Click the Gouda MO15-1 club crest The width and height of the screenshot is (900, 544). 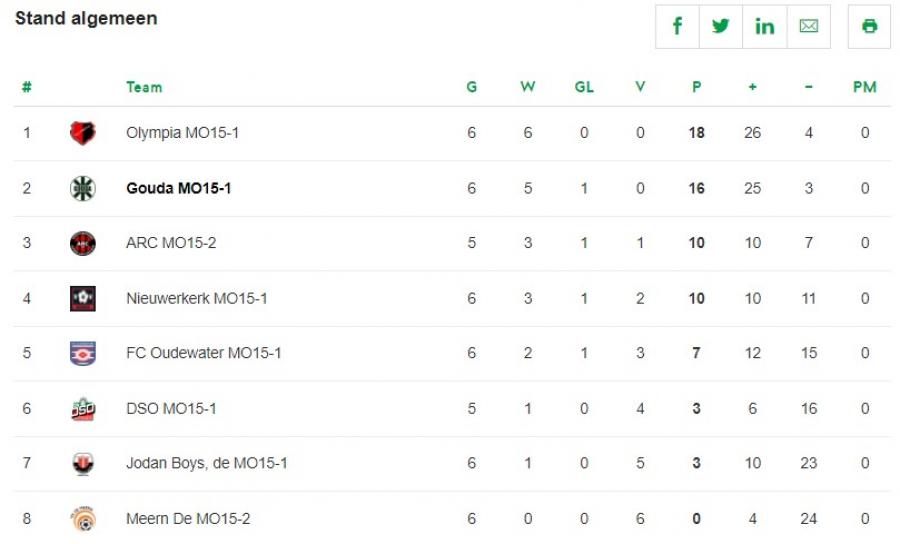(x=83, y=188)
